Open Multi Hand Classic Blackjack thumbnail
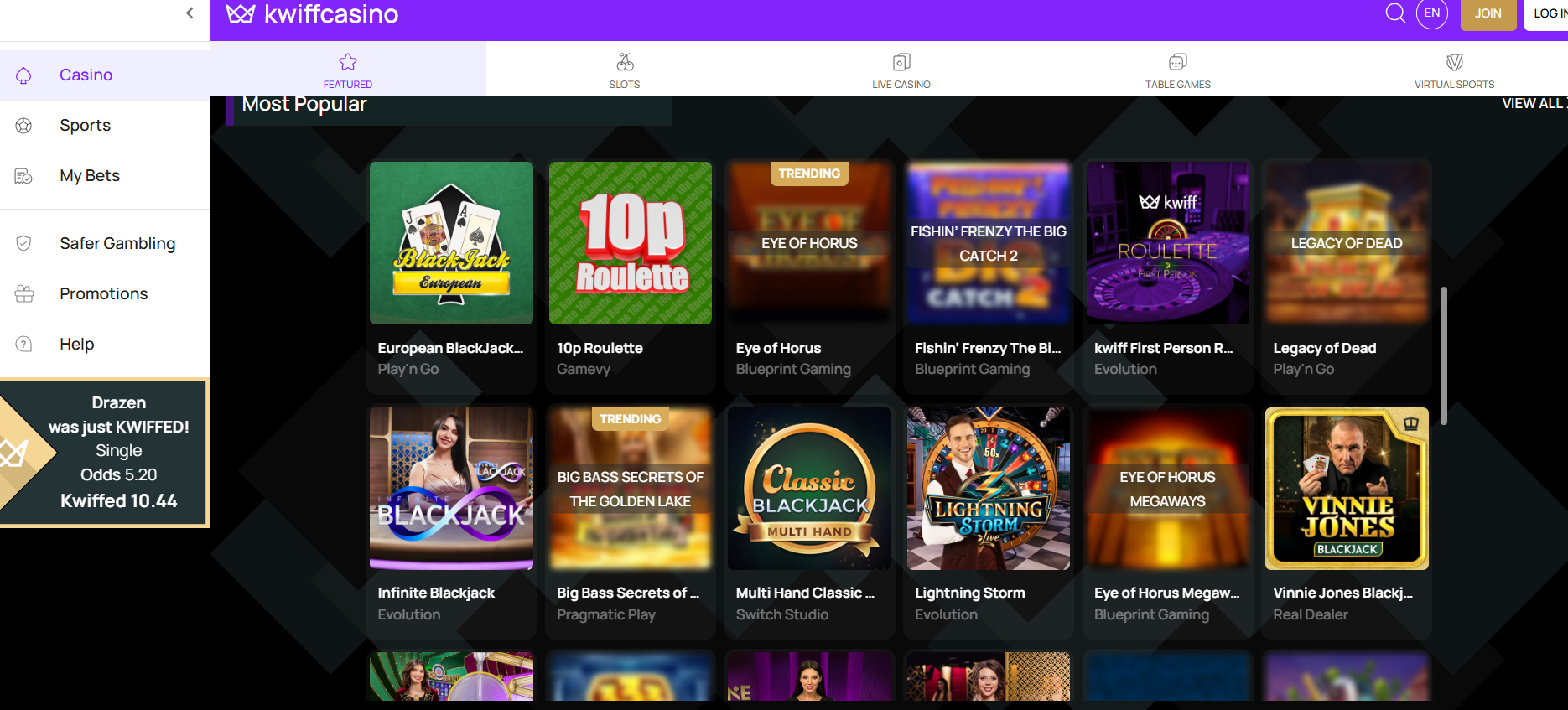 coord(809,489)
